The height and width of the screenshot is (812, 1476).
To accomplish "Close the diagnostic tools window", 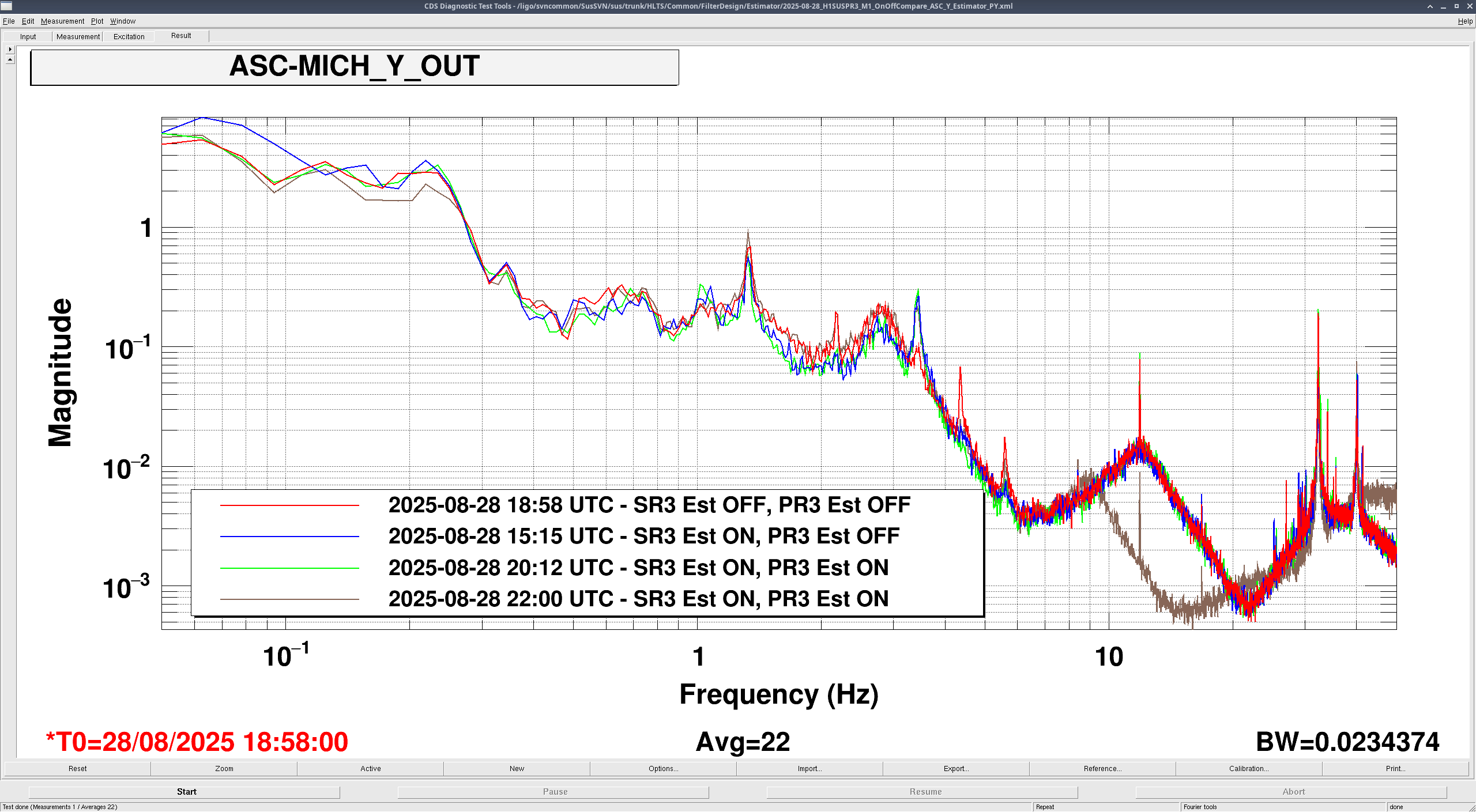I will pyautogui.click(x=1469, y=6).
